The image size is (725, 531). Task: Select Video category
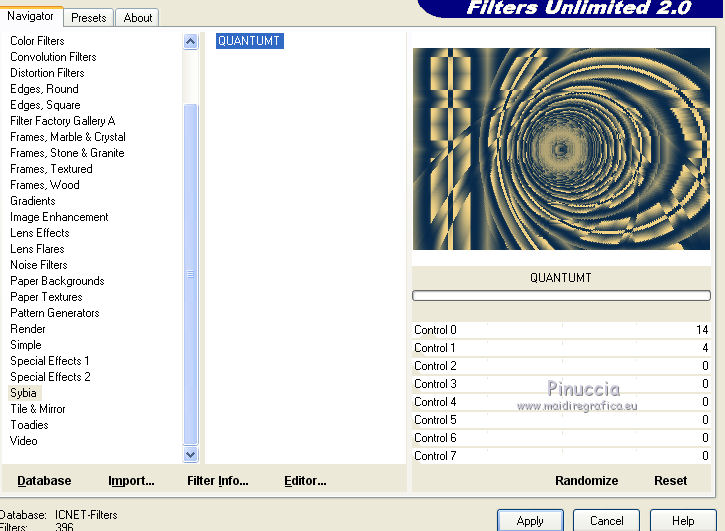click(24, 441)
